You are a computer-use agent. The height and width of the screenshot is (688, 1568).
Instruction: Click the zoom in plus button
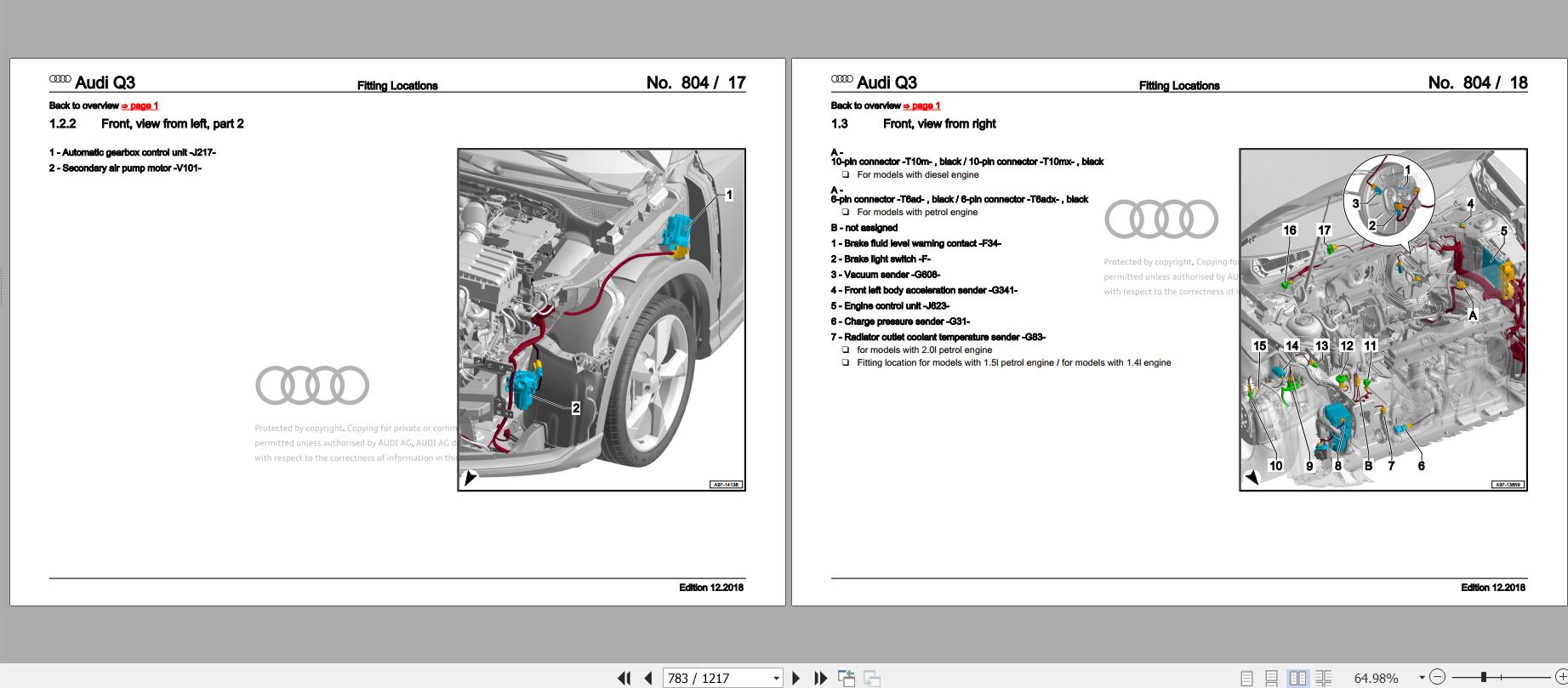[x=1561, y=678]
